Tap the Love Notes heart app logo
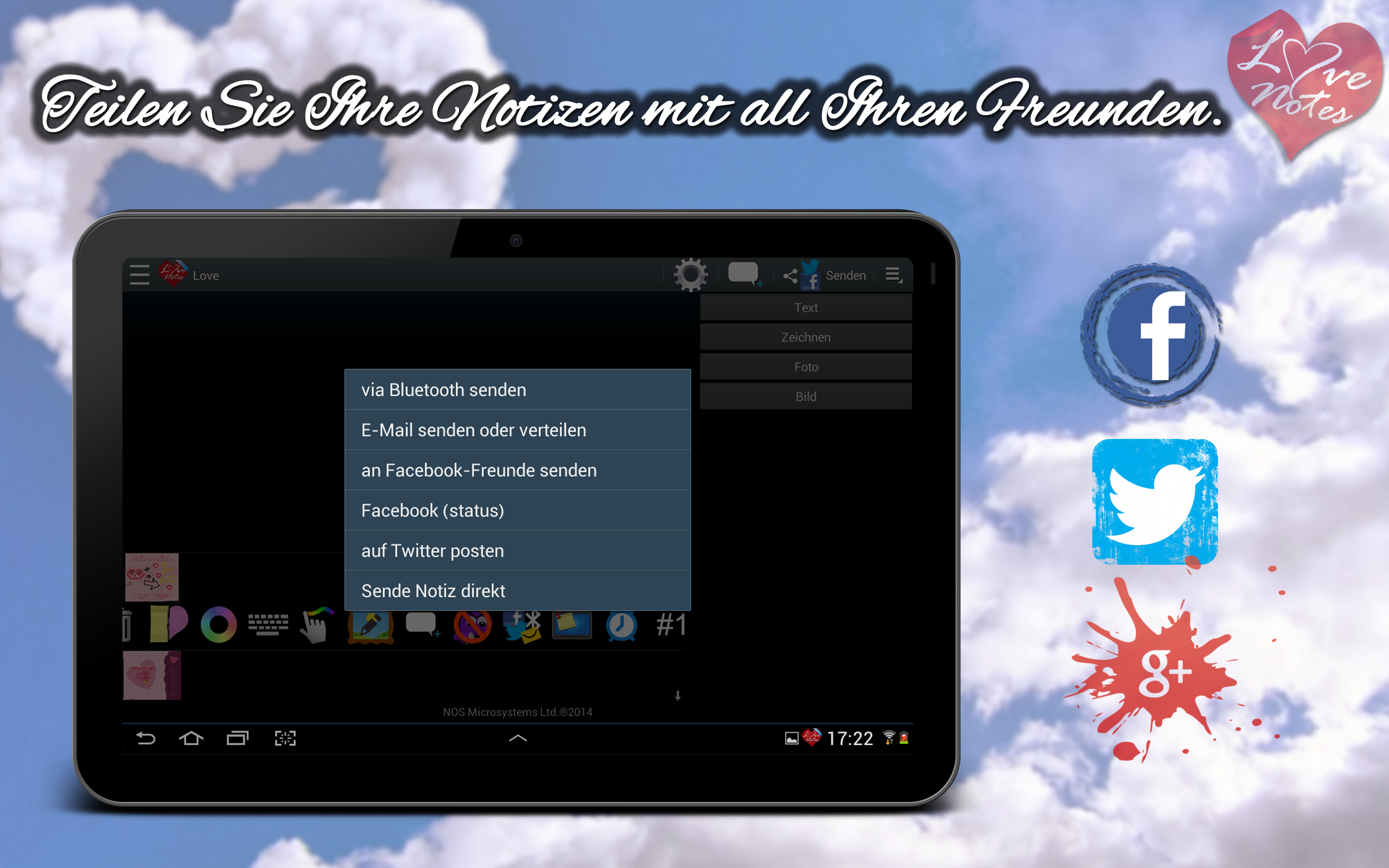The height and width of the screenshot is (868, 1389). pos(173,275)
